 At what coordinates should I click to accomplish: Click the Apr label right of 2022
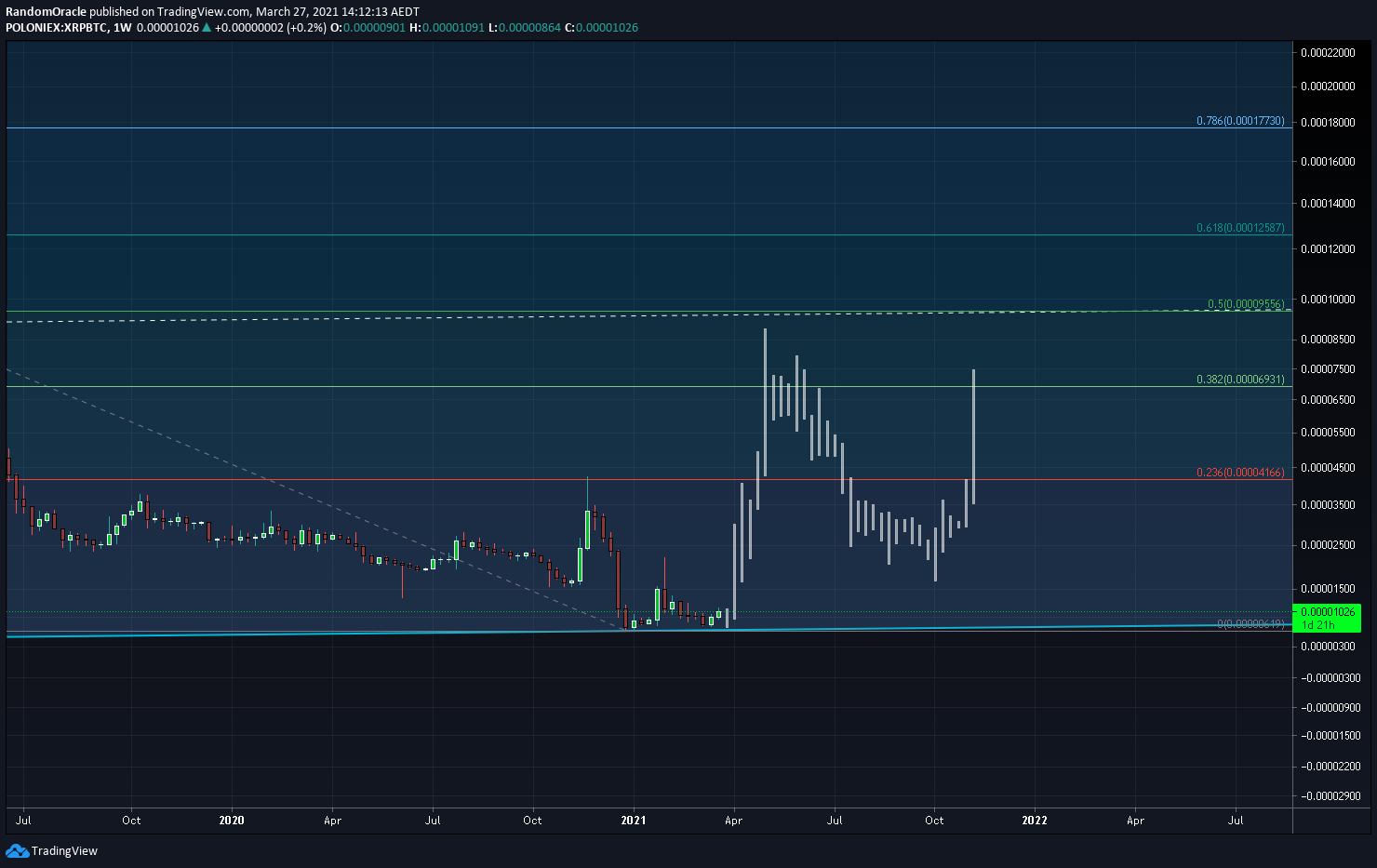tap(1135, 820)
